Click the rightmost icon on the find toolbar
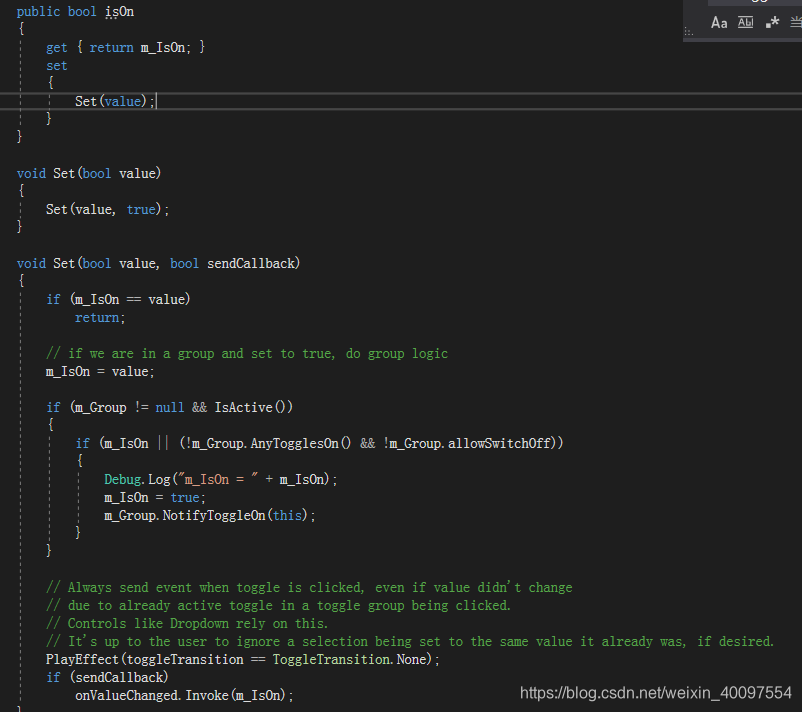The height and width of the screenshot is (712, 802). coord(795,21)
